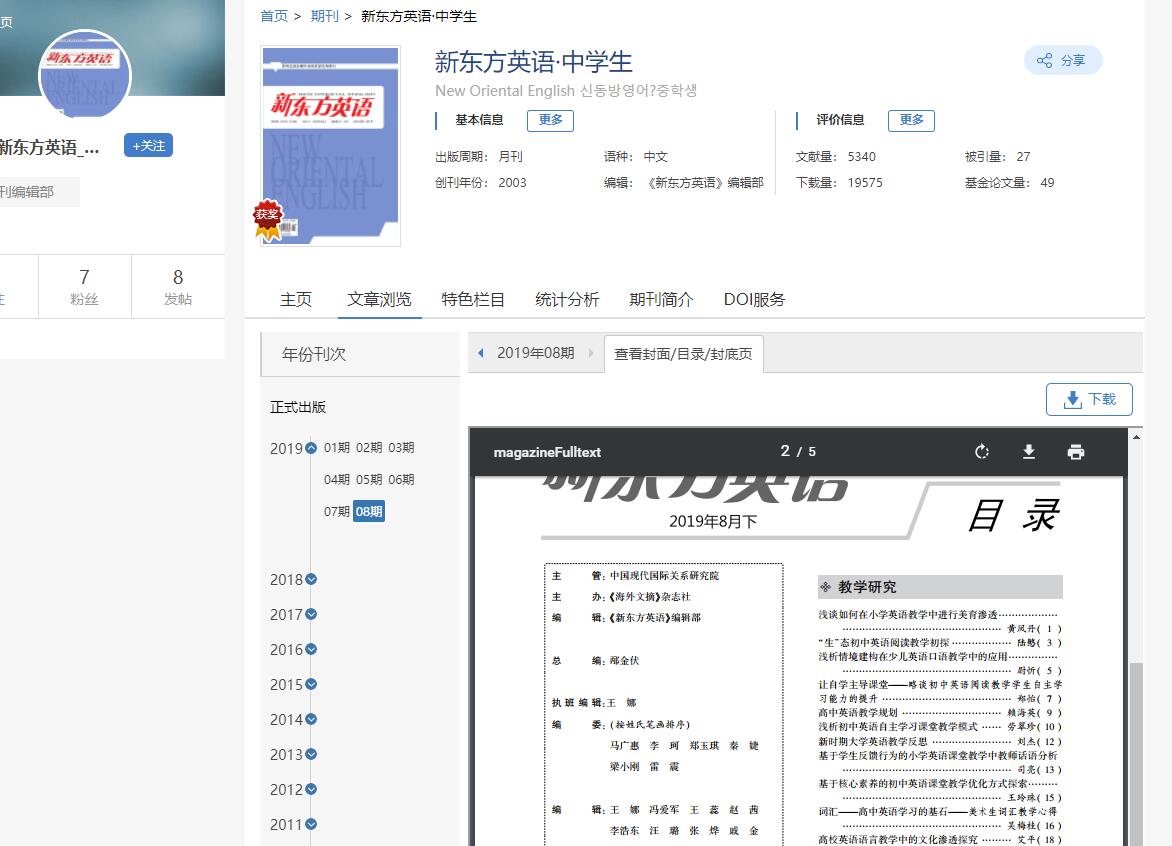Select issue 06期 of 2019
This screenshot has height=846, width=1172.
(401, 480)
